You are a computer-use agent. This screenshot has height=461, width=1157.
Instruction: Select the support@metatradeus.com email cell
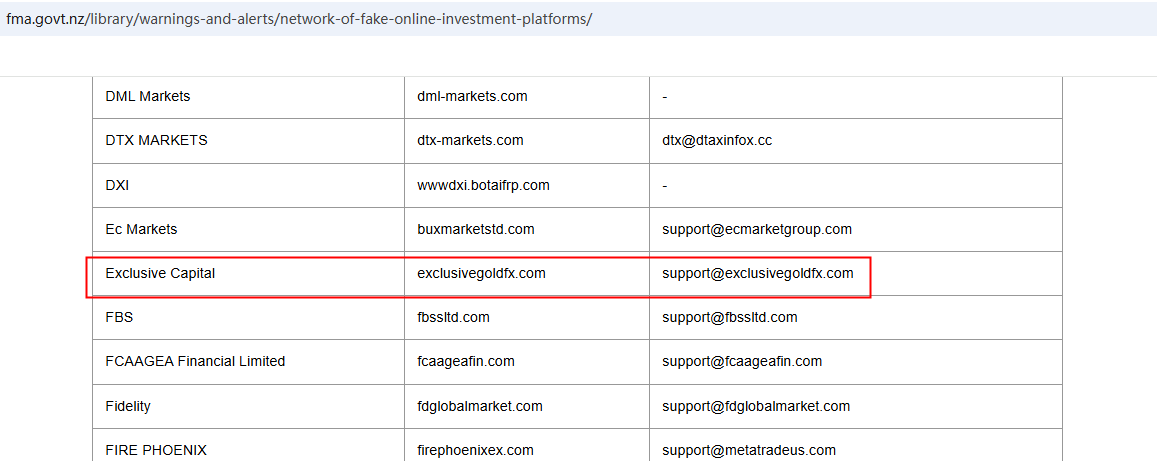click(x=856, y=446)
